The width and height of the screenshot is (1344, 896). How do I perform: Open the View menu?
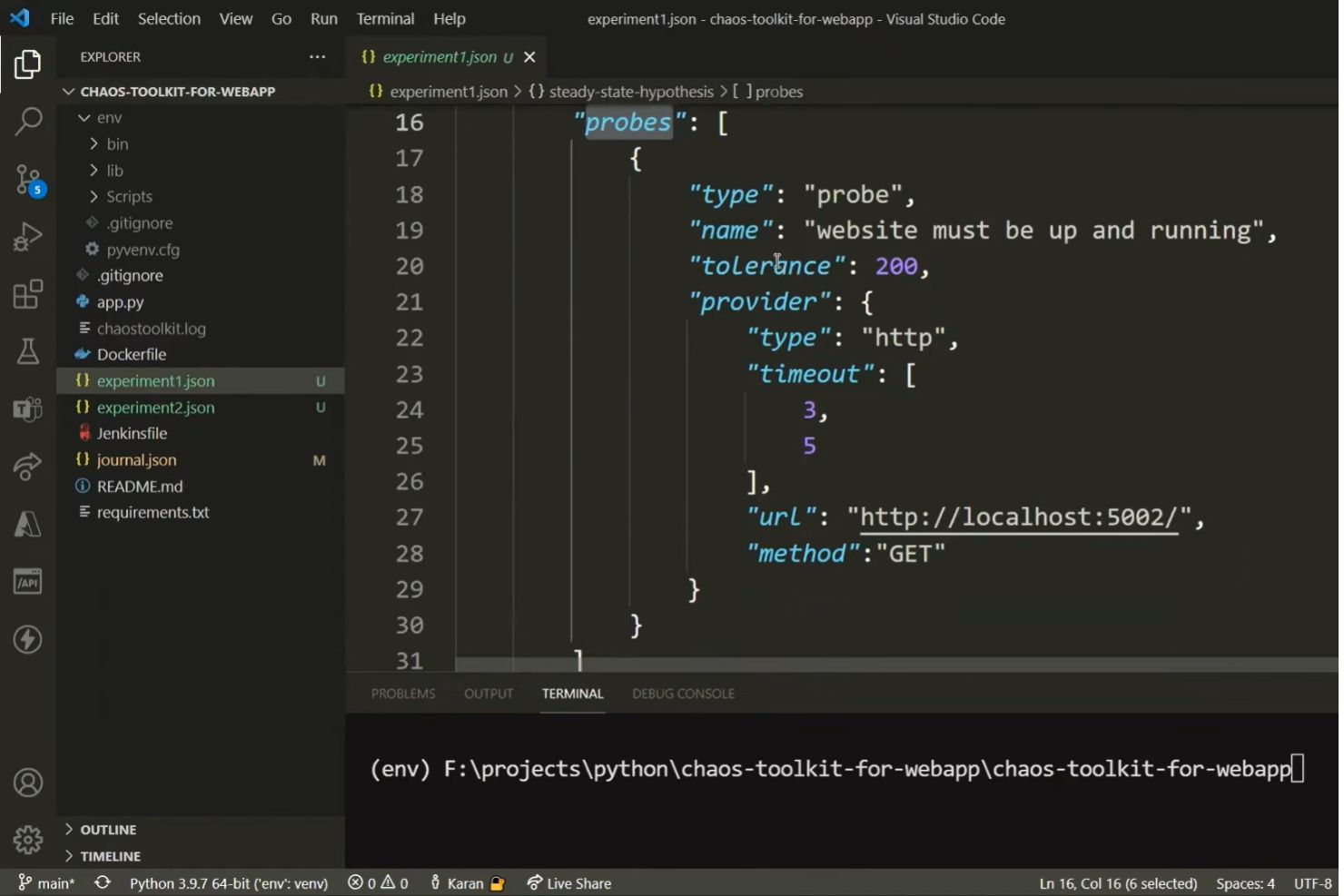(236, 18)
